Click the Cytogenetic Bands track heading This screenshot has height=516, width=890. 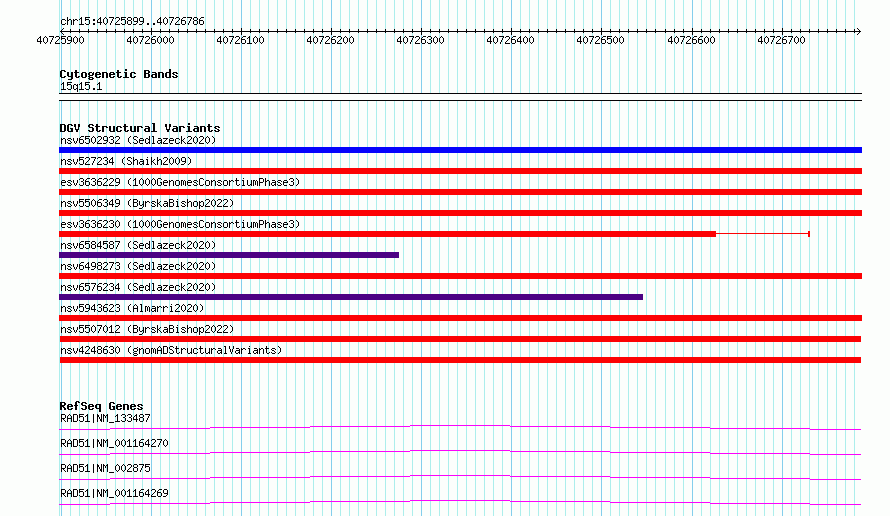click(119, 74)
